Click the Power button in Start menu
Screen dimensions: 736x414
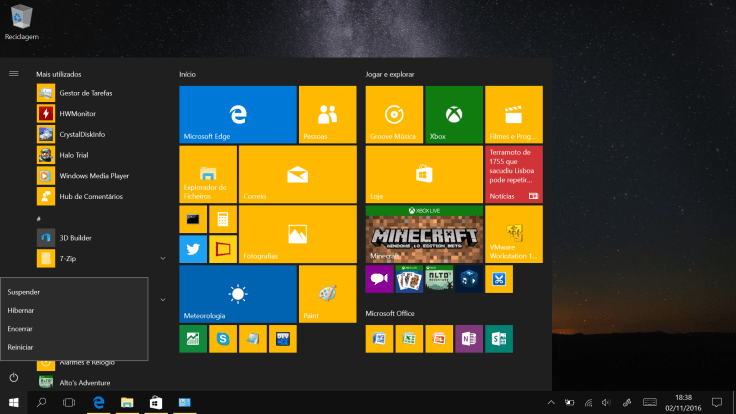[14, 377]
